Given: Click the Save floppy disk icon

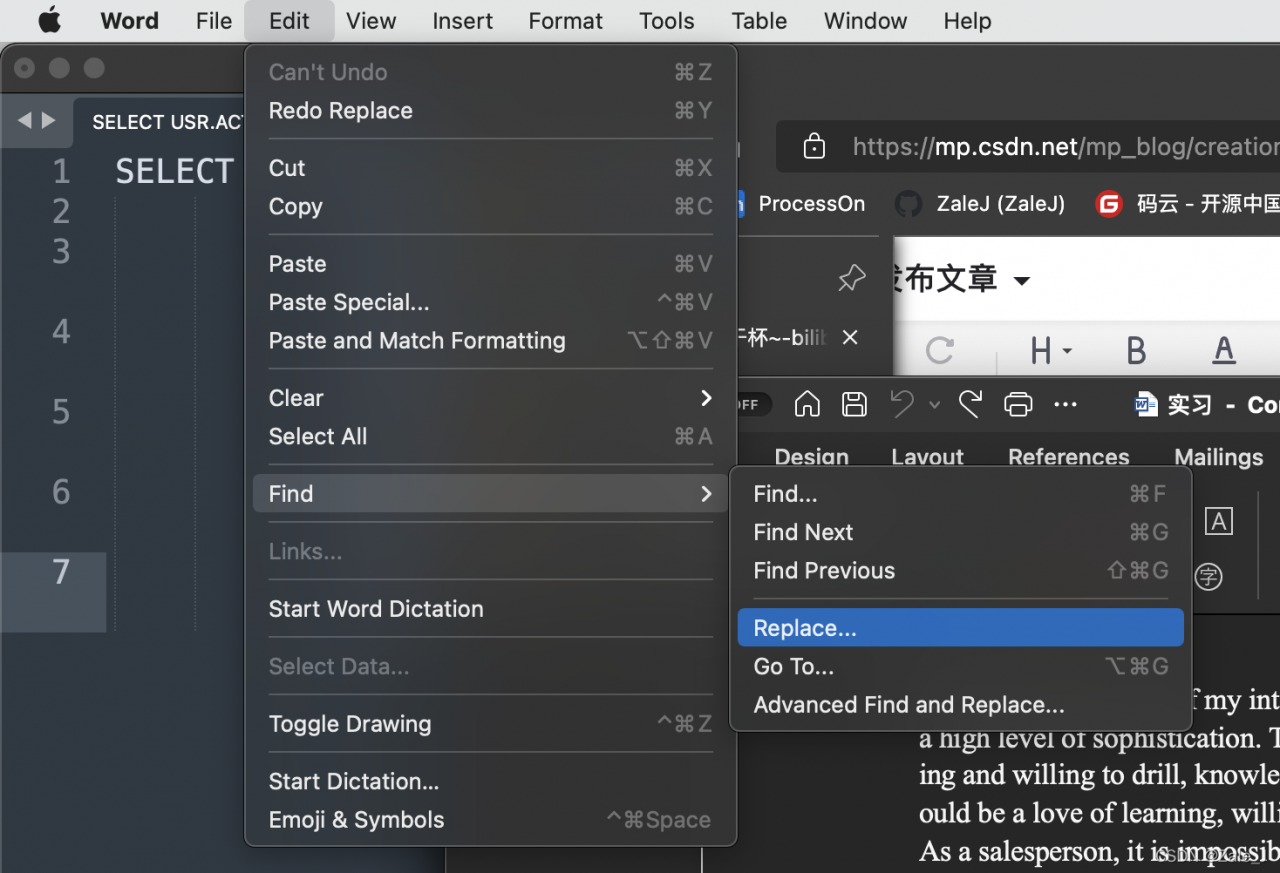Looking at the screenshot, I should [854, 404].
